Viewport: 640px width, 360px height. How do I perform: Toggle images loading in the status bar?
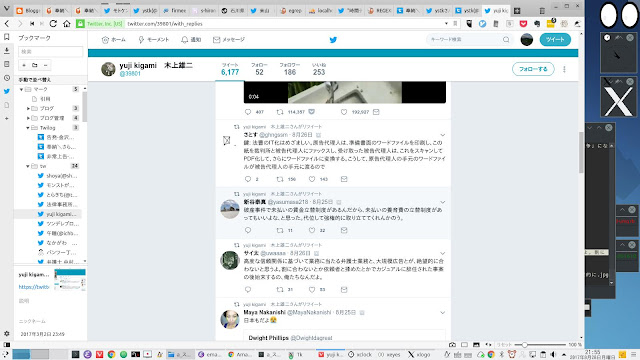click(x=476, y=344)
